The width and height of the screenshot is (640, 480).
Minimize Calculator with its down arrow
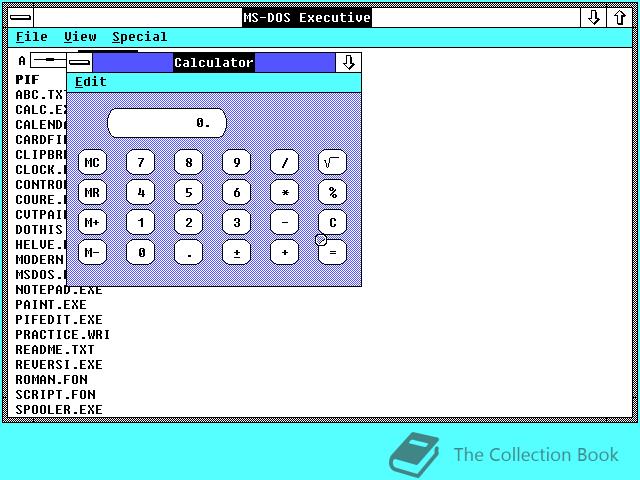coord(348,62)
